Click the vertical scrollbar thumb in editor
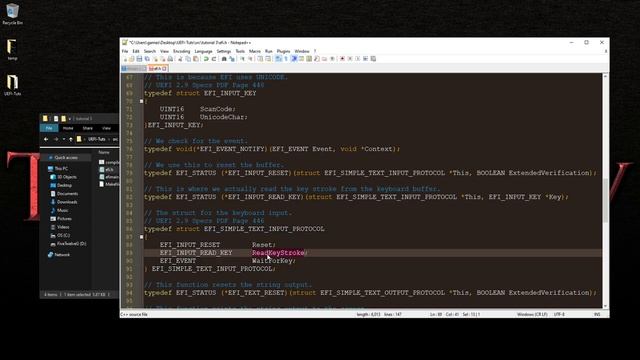The image size is (640, 360). click(605, 201)
